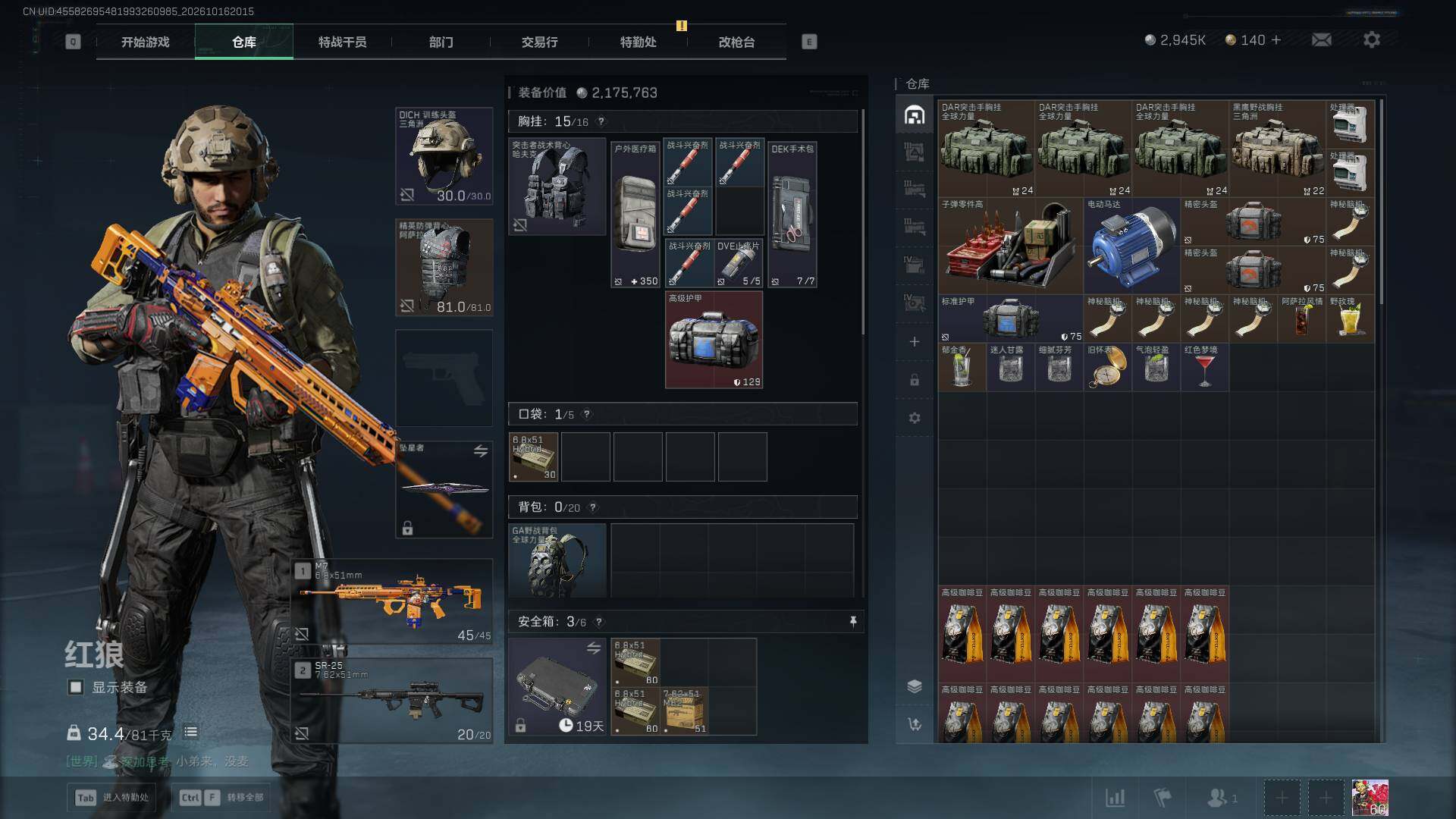
Task: Click the stack layers sort icon
Action: (x=915, y=686)
